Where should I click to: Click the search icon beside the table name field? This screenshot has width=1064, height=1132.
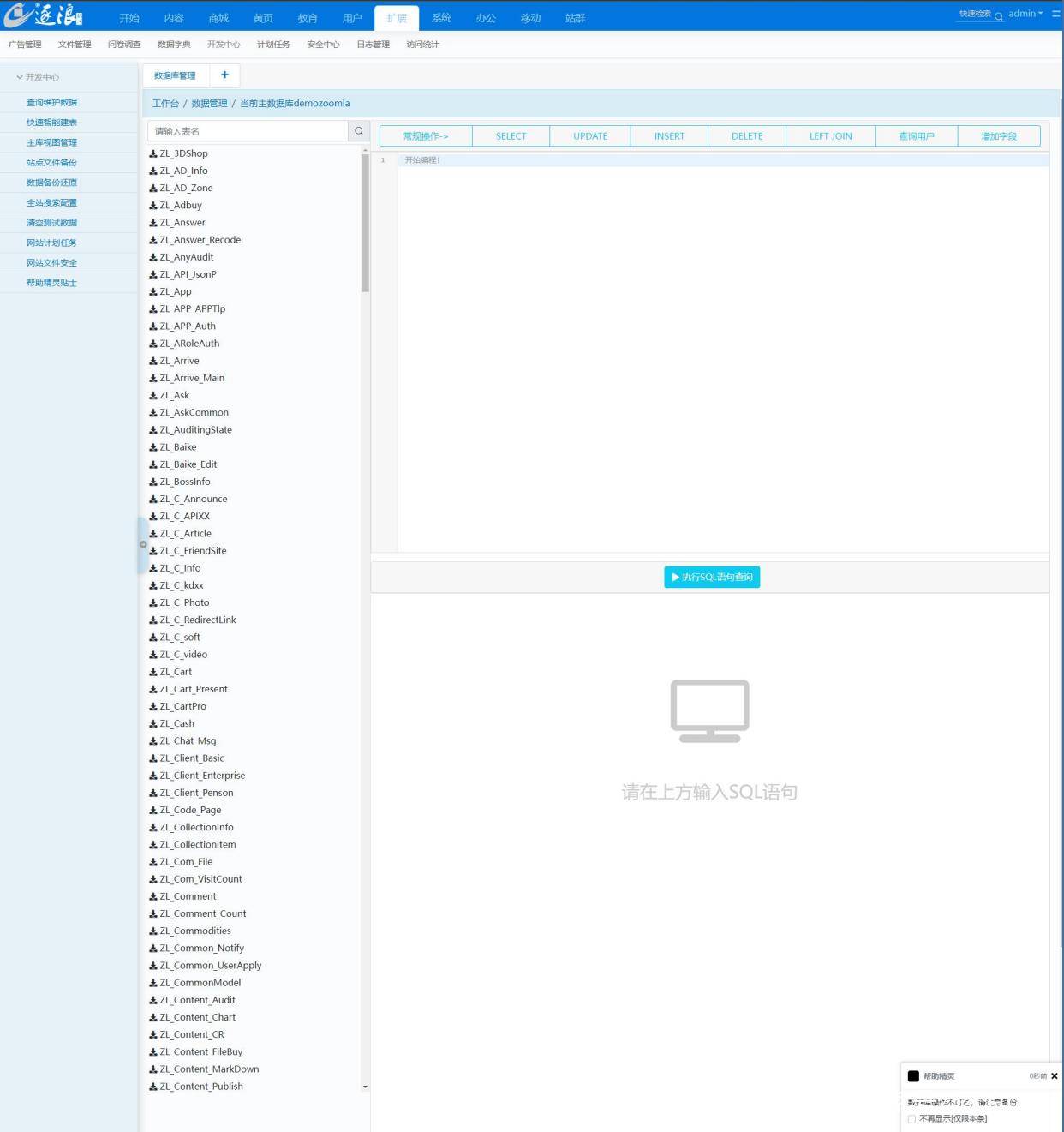pyautogui.click(x=359, y=131)
